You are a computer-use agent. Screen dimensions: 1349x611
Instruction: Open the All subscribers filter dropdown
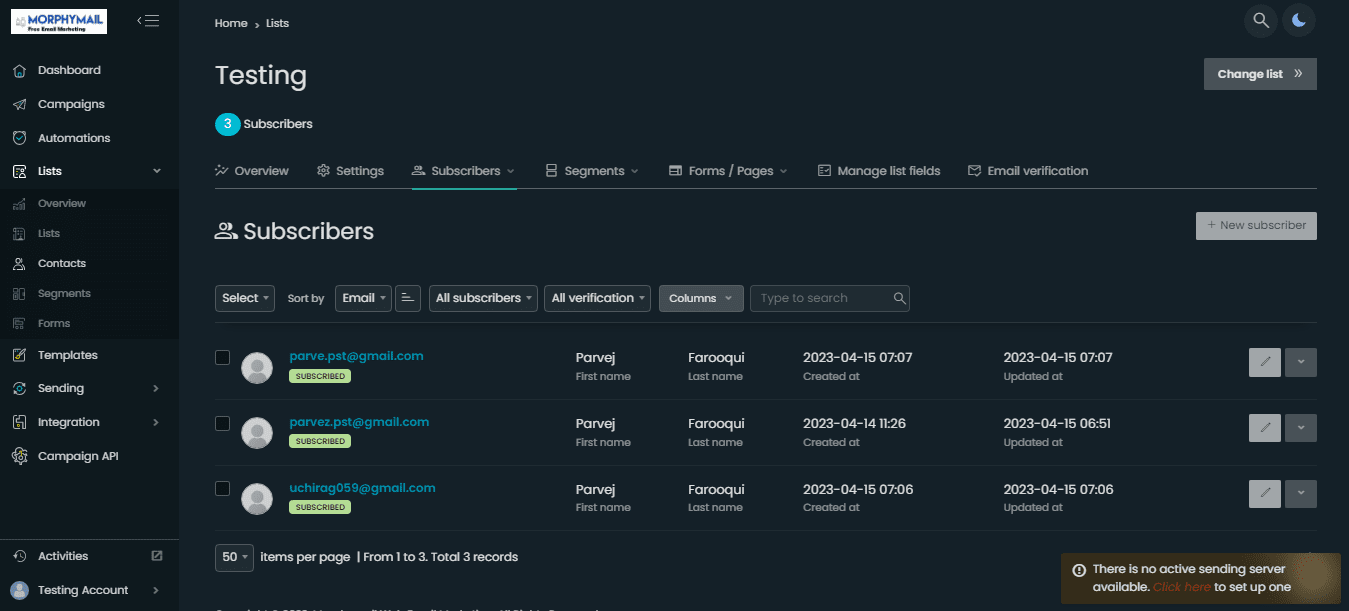(x=483, y=298)
